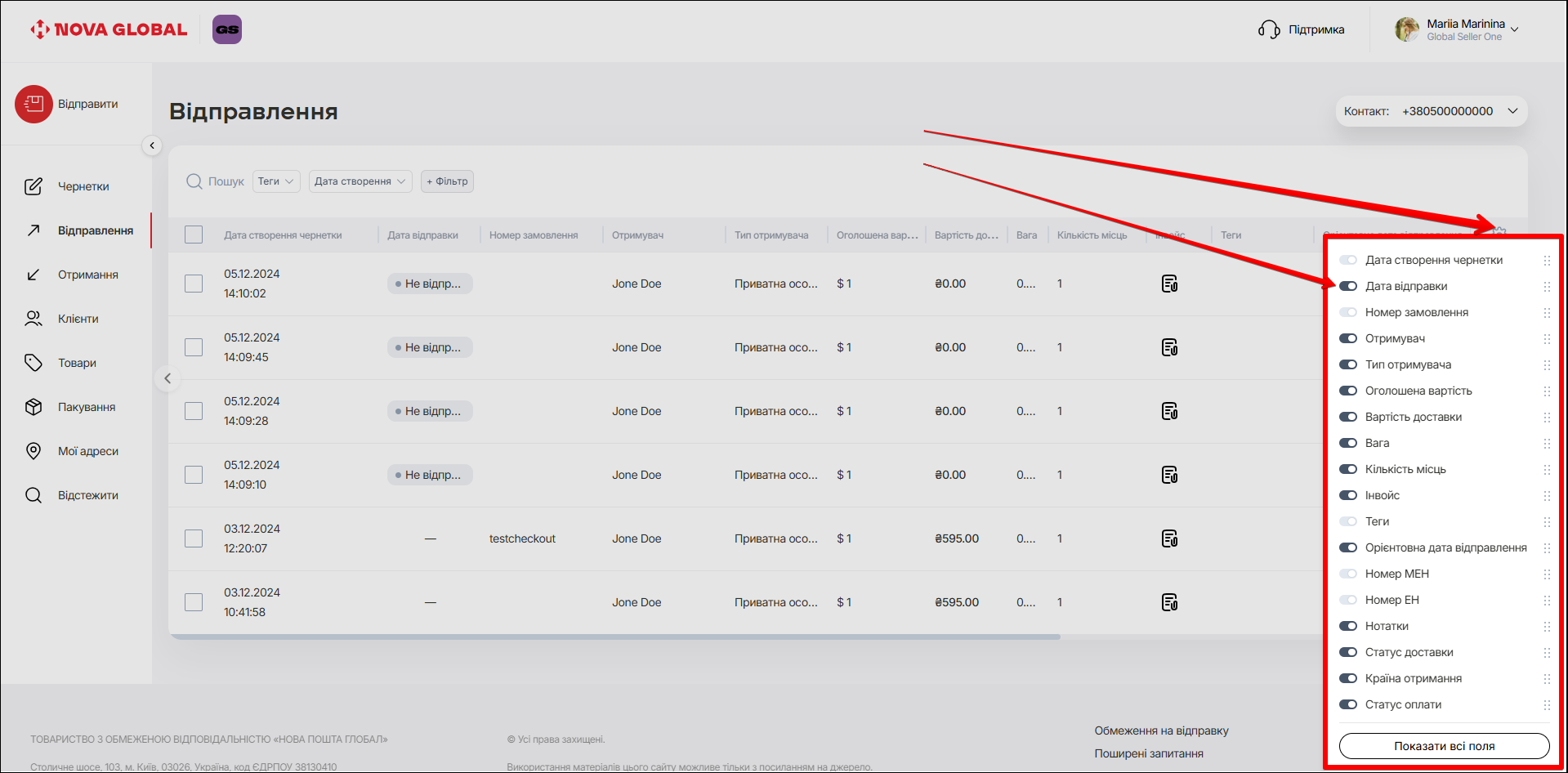The image size is (1568, 773).
Task: Go to Чернетки in the sidebar
Action: tap(83, 186)
